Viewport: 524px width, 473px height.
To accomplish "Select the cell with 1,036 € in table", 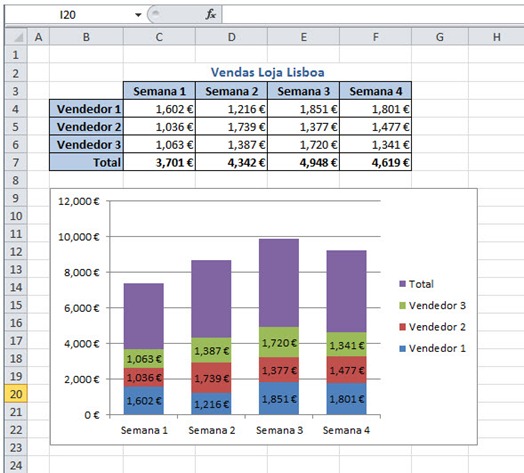I will [159, 127].
